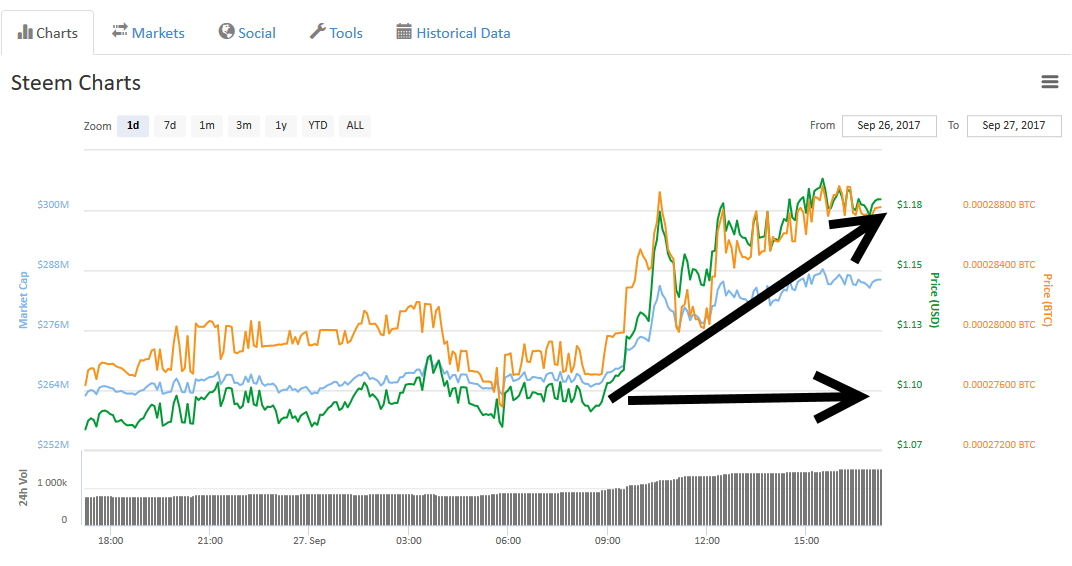The image size is (1072, 566).
Task: Switch to the Markets tab
Action: pos(148,33)
